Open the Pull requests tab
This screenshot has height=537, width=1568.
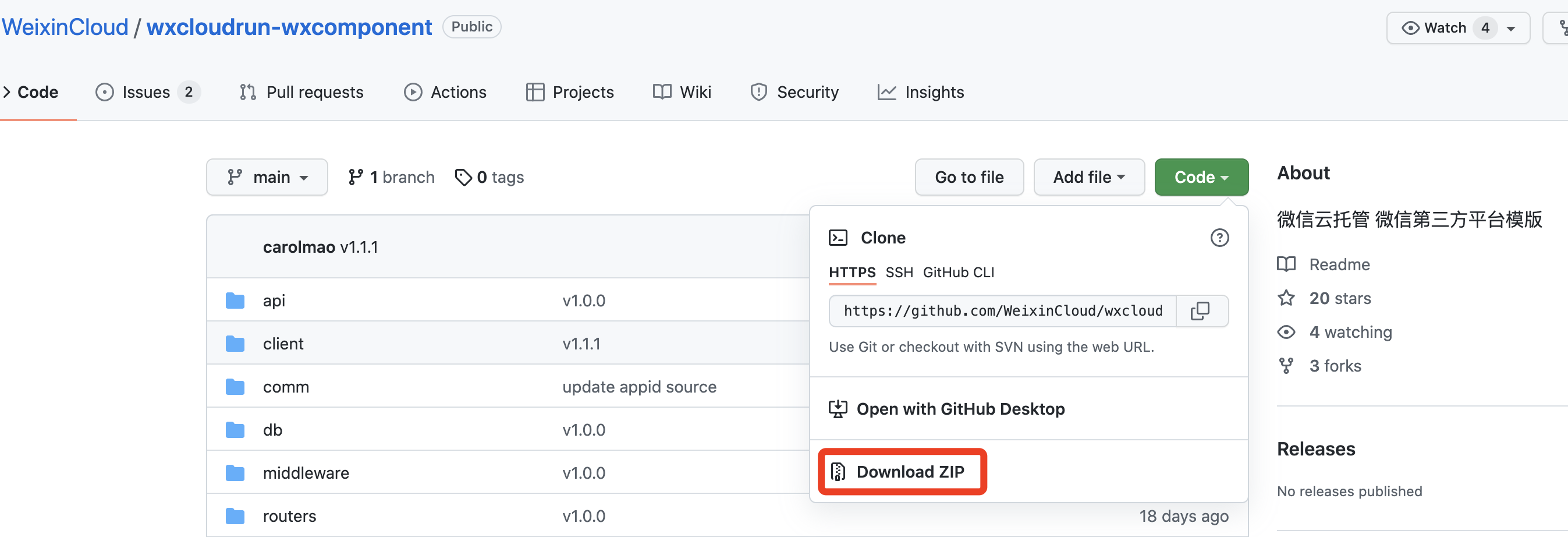[x=301, y=92]
